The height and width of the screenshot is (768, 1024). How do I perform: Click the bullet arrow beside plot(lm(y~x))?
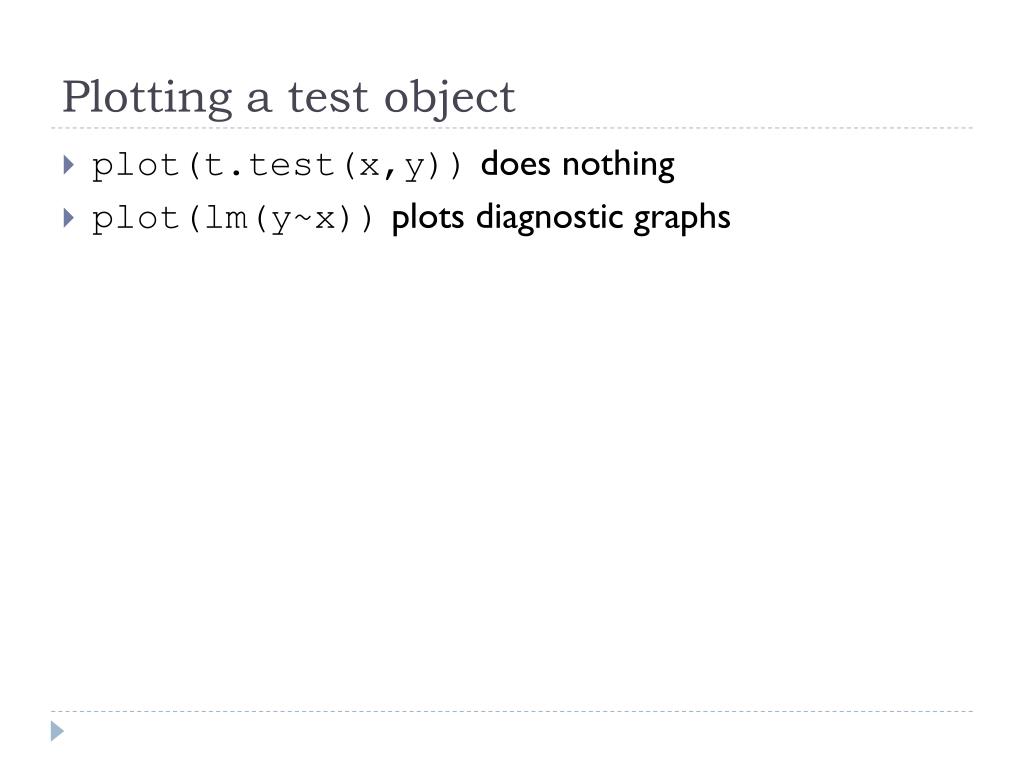coord(69,217)
